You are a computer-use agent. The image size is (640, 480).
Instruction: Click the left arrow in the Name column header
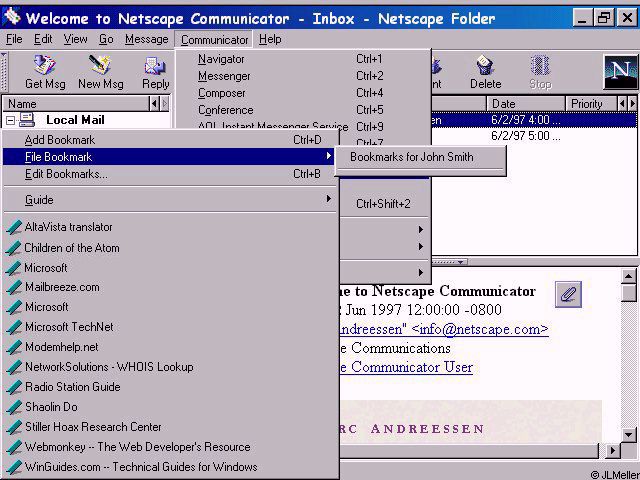pos(154,104)
